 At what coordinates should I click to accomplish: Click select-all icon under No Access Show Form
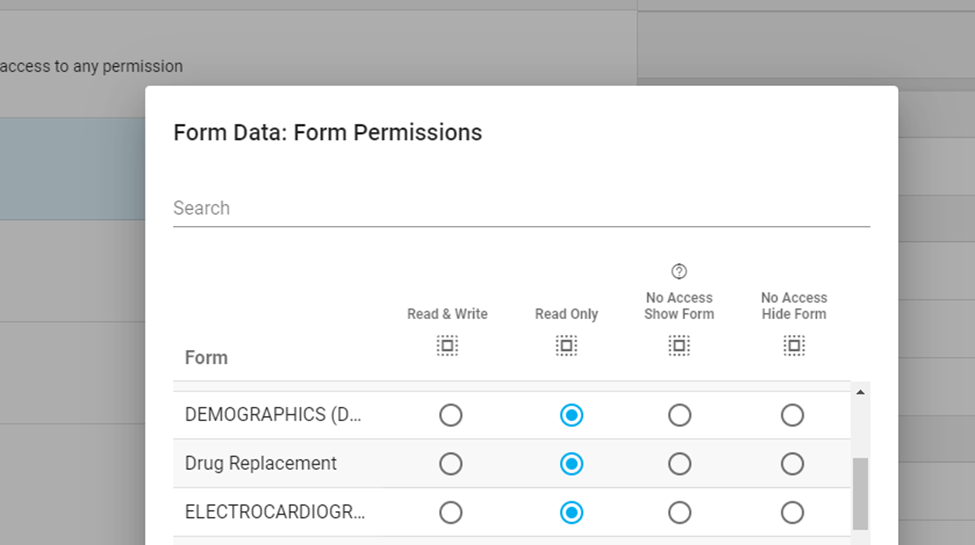[x=679, y=346]
